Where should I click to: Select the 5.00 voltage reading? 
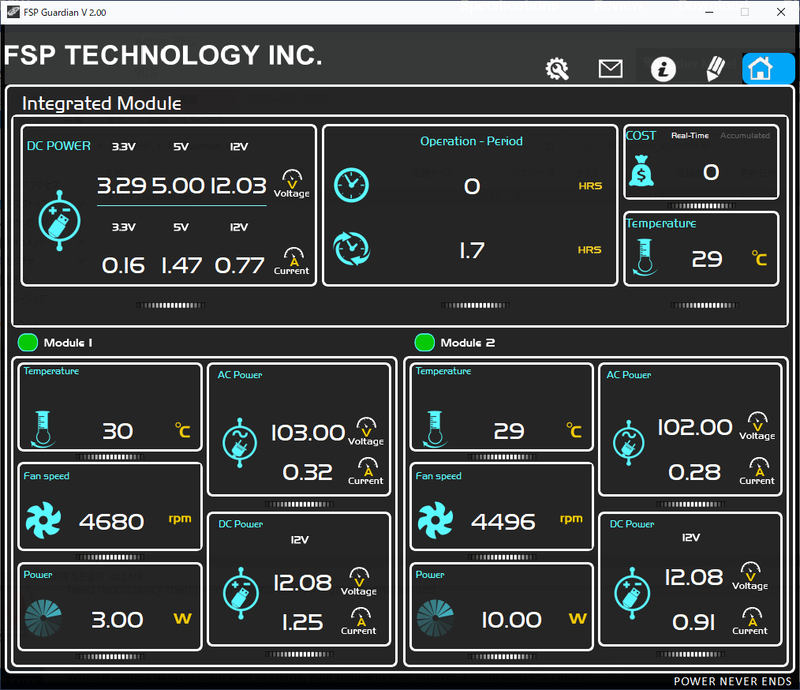(178, 185)
